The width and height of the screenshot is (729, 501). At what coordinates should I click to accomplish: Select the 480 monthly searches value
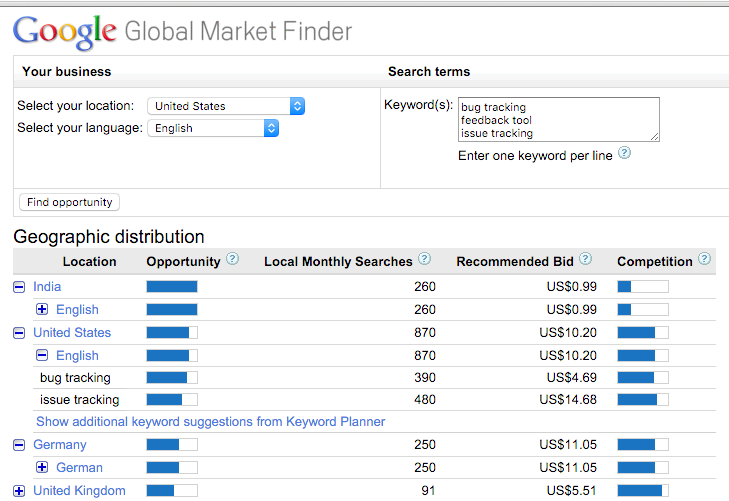pos(425,400)
